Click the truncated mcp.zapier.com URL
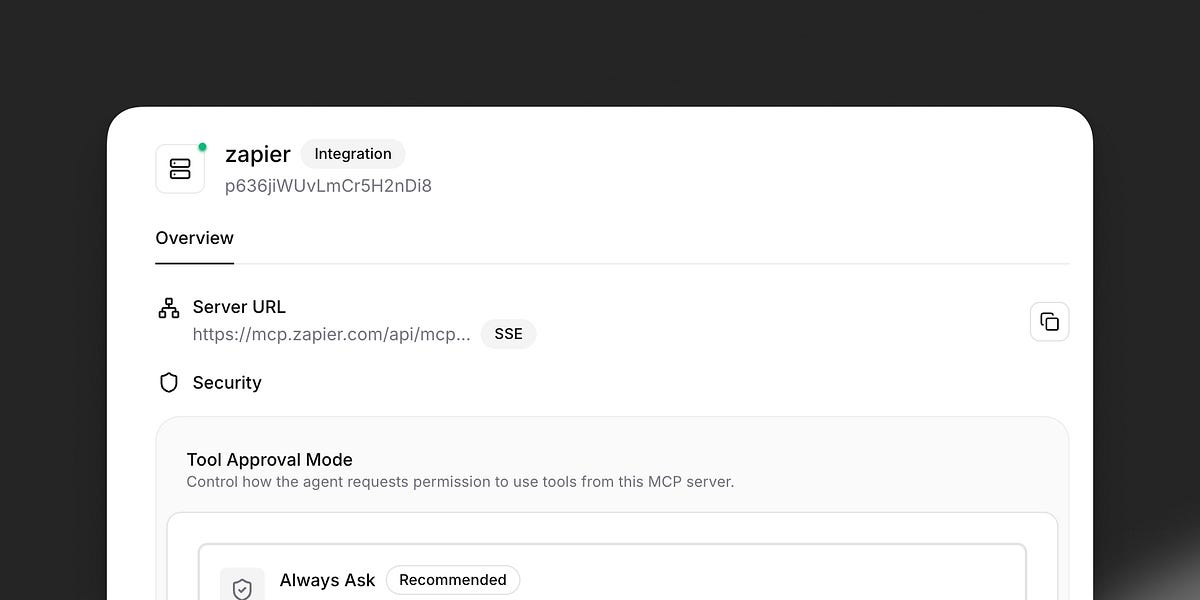Screen dimensions: 1200x600 tap(332, 334)
